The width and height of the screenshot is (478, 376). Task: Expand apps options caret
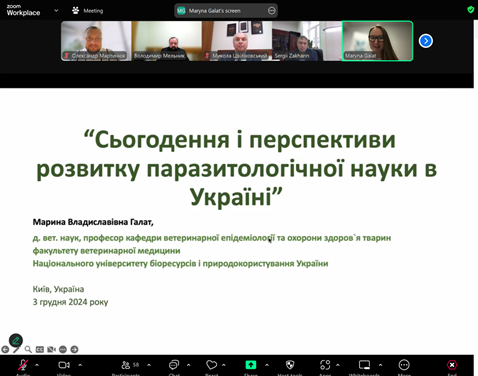click(x=337, y=365)
